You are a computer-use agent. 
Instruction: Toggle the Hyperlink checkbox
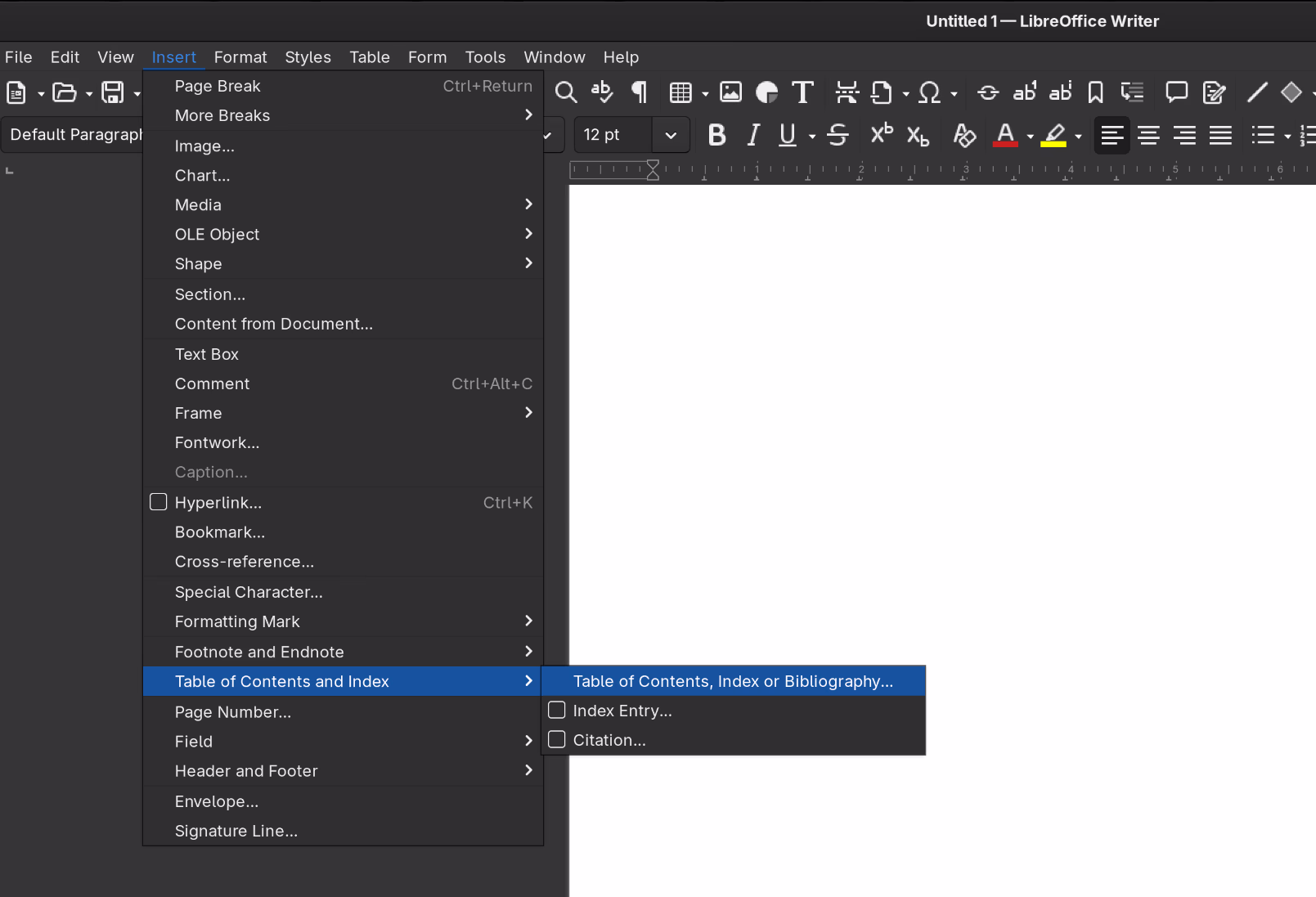click(x=158, y=502)
